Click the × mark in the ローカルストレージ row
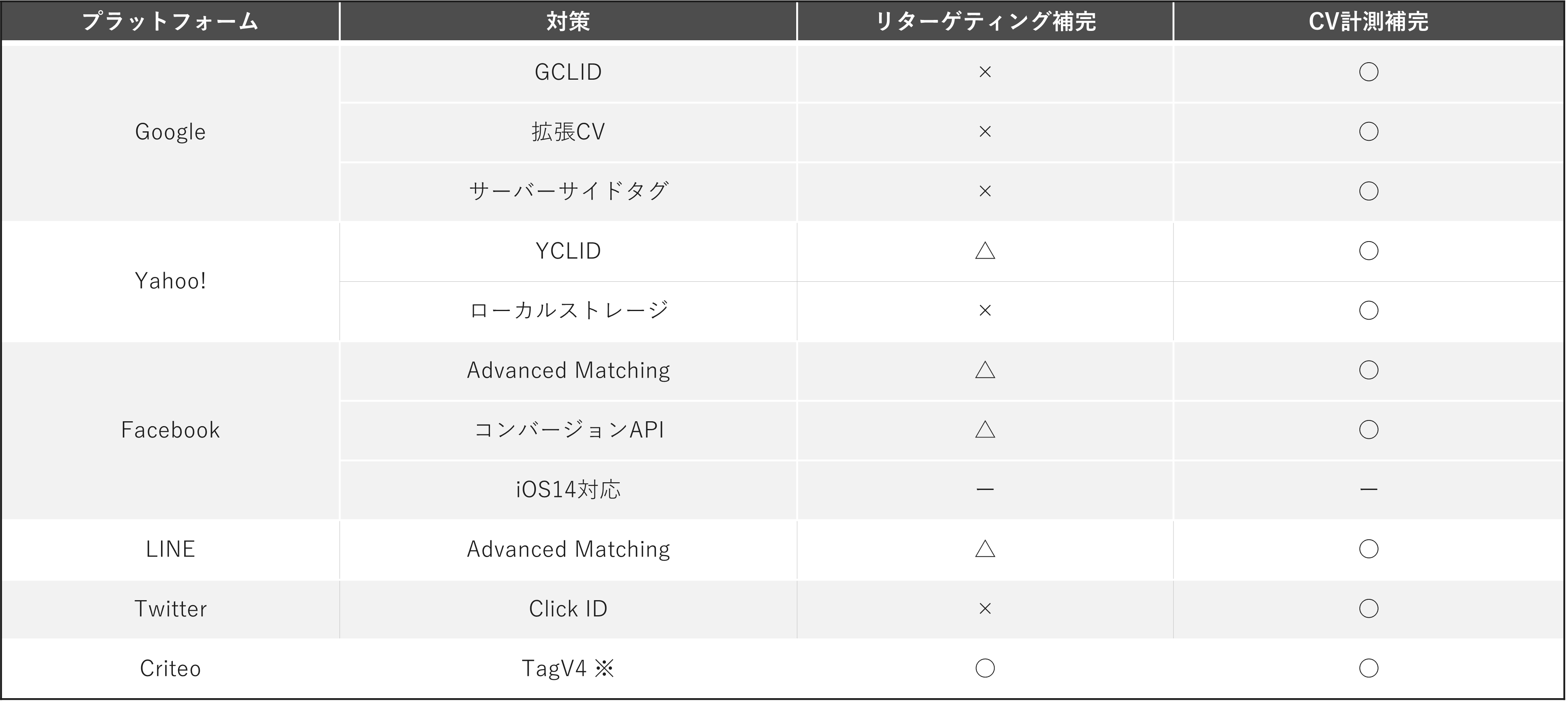 [985, 310]
